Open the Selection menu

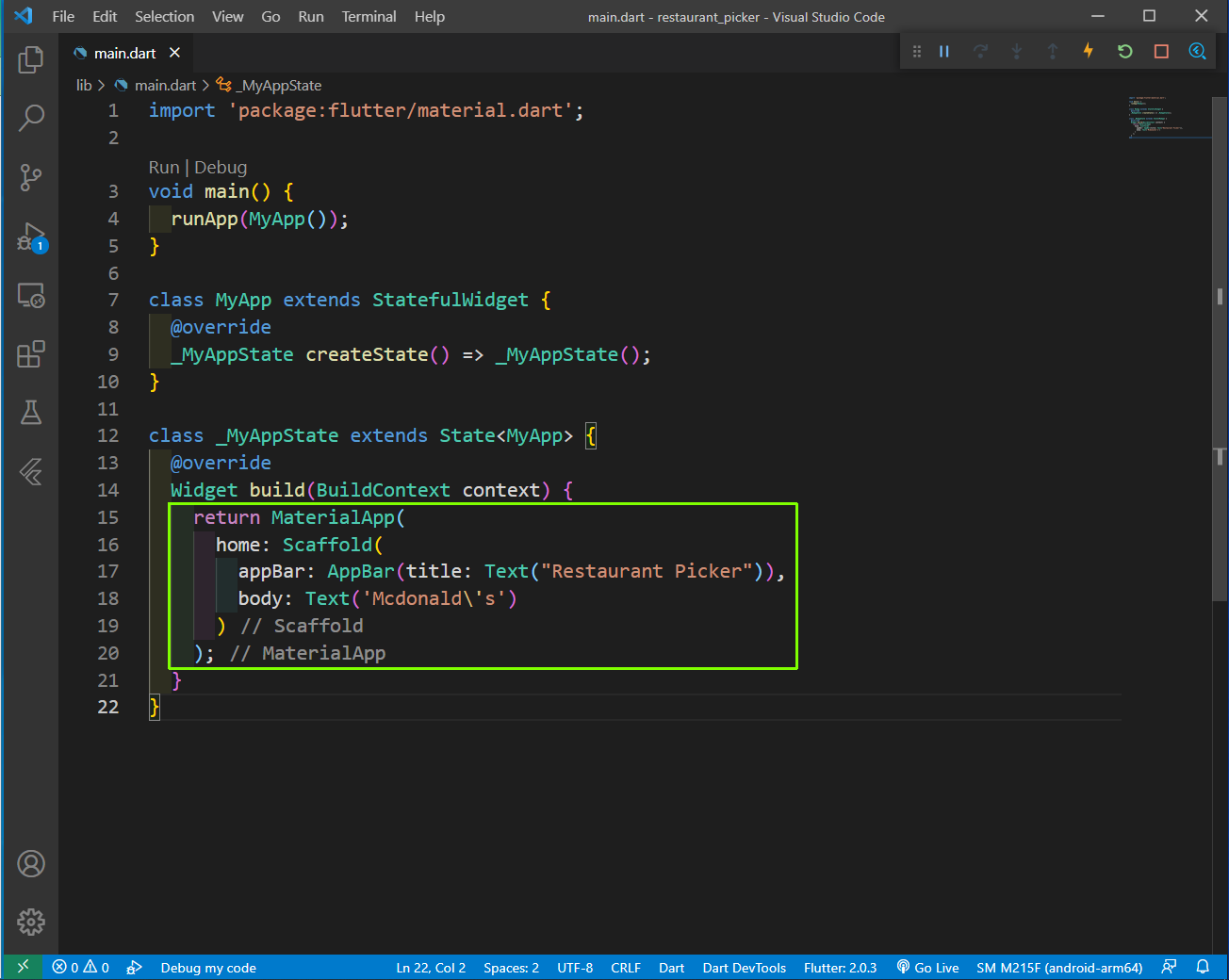pos(164,16)
